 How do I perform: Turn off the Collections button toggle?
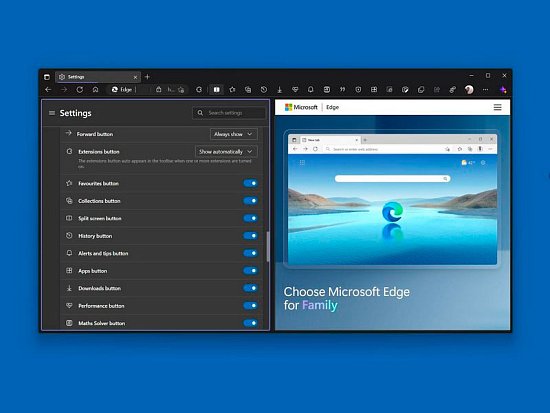(250, 201)
